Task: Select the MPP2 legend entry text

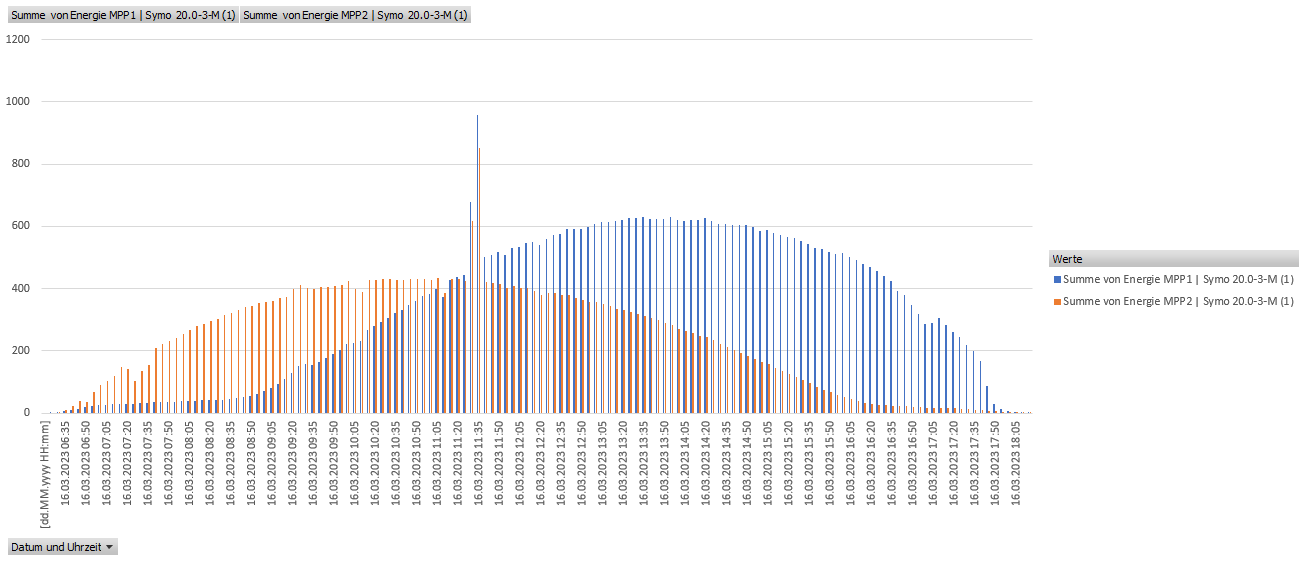Action: pyautogui.click(x=1178, y=301)
